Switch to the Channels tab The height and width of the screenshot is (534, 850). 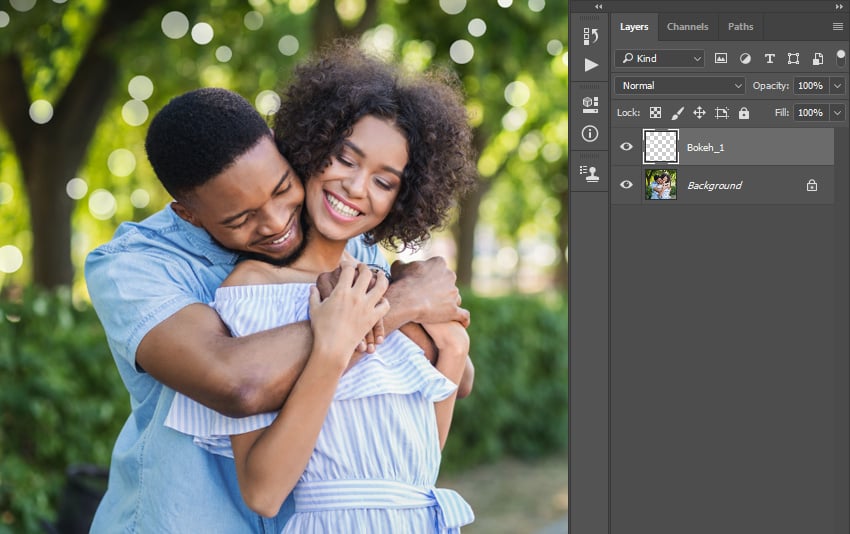[x=687, y=27]
